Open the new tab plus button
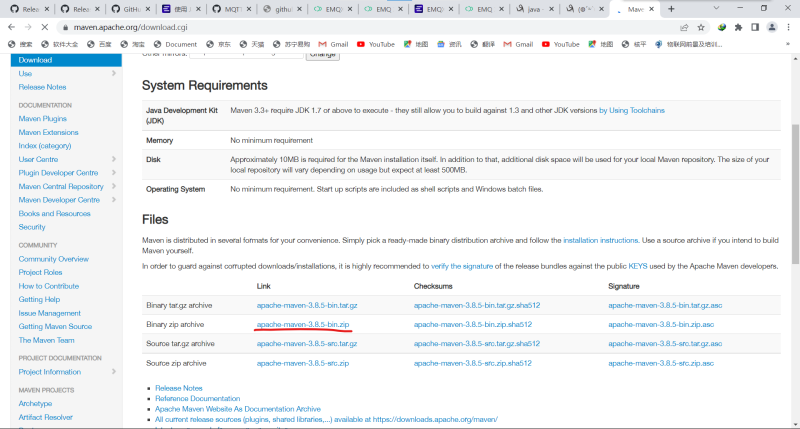Image resolution: width=800 pixels, height=429 pixels. [670, 8]
